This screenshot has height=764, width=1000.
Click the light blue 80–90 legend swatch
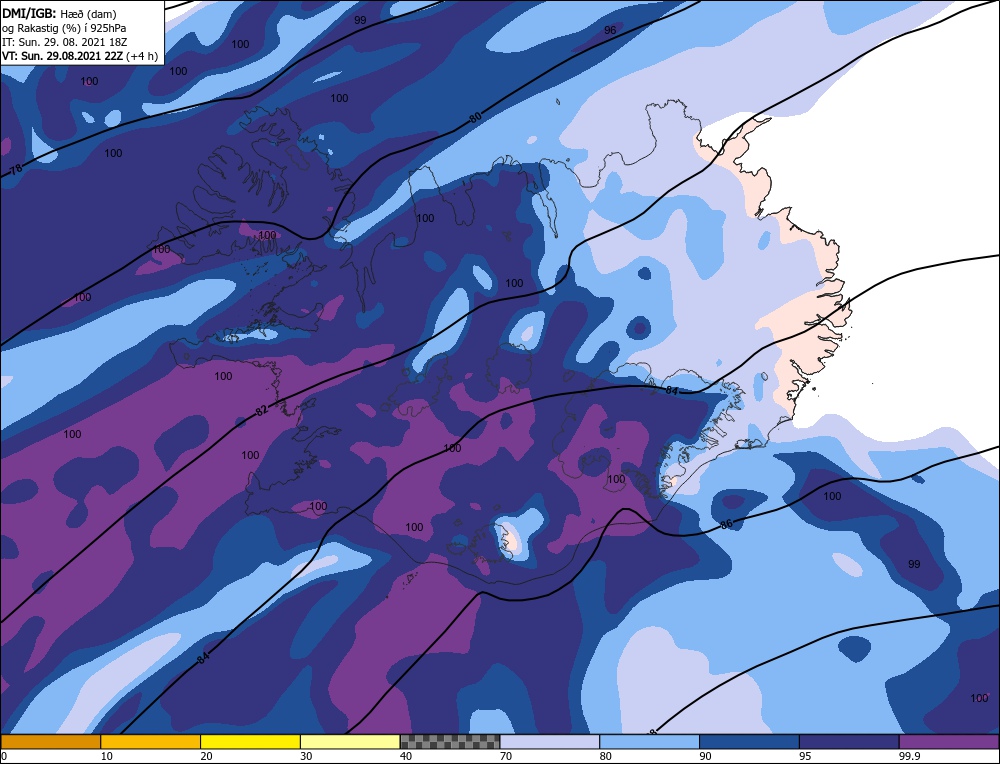coord(649,742)
